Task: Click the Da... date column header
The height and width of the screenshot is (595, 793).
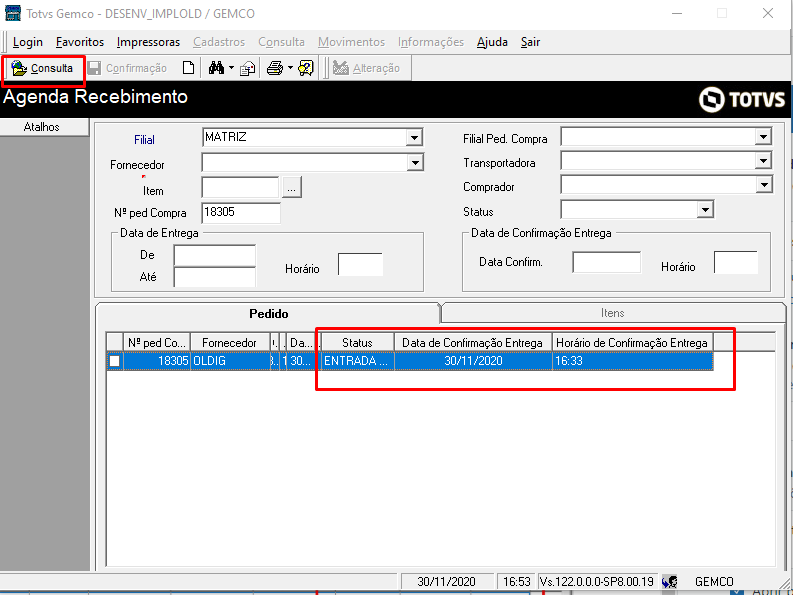Action: click(x=301, y=343)
